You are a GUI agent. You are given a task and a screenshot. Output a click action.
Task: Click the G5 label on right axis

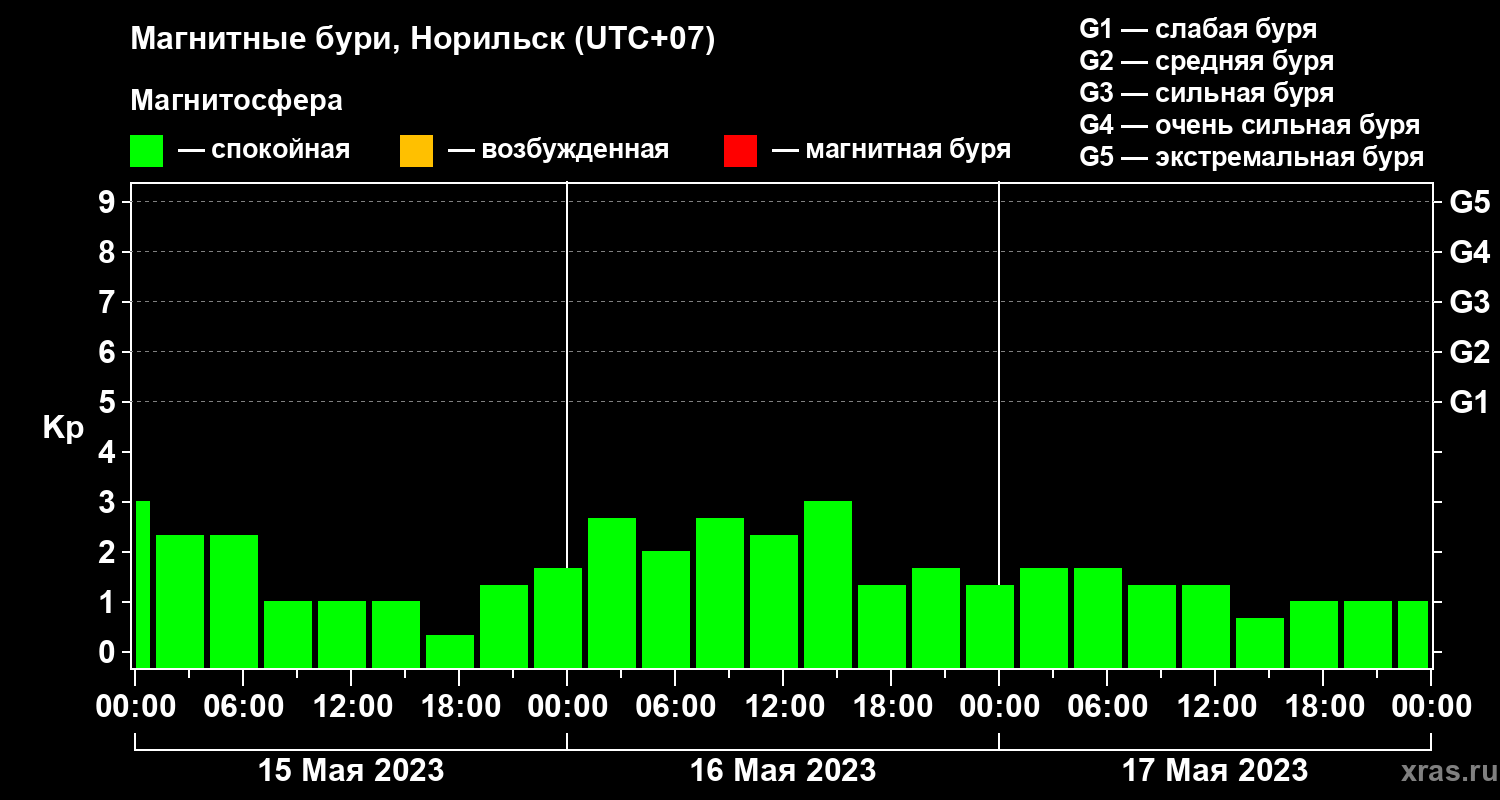point(1469,202)
